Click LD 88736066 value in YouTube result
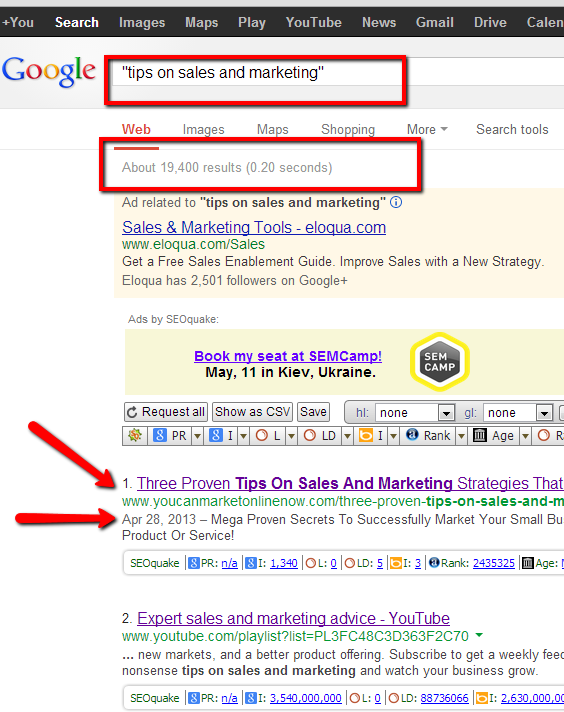The height and width of the screenshot is (712, 564). 445,698
